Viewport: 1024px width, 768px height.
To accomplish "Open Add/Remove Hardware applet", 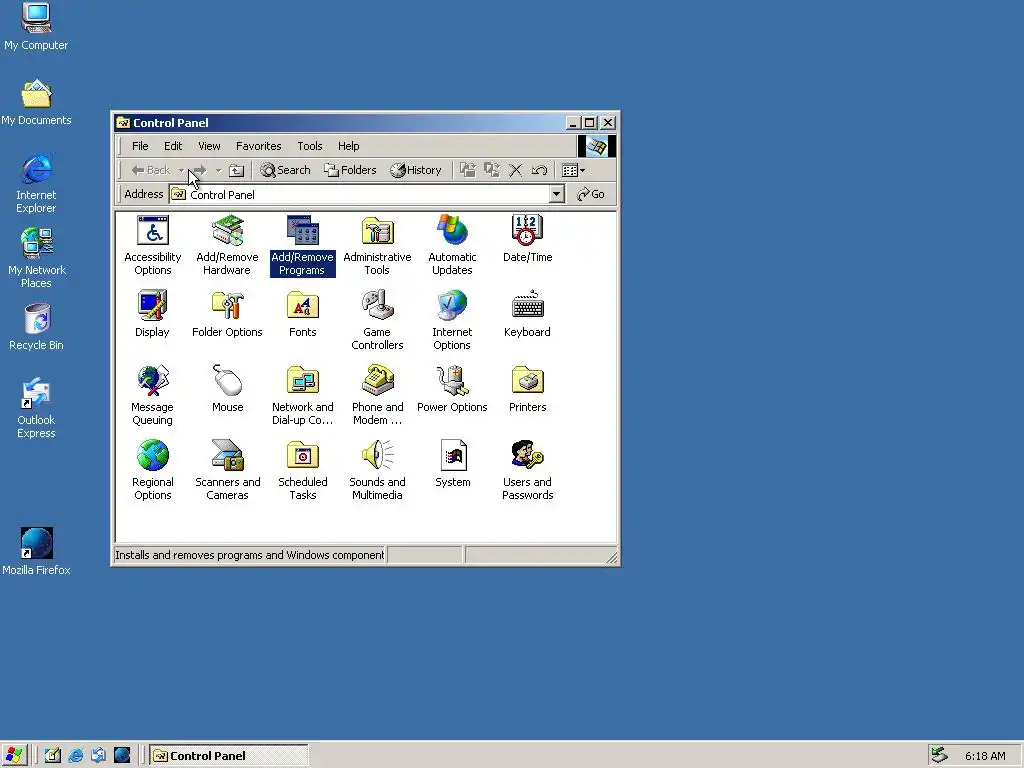I will 227,246.
